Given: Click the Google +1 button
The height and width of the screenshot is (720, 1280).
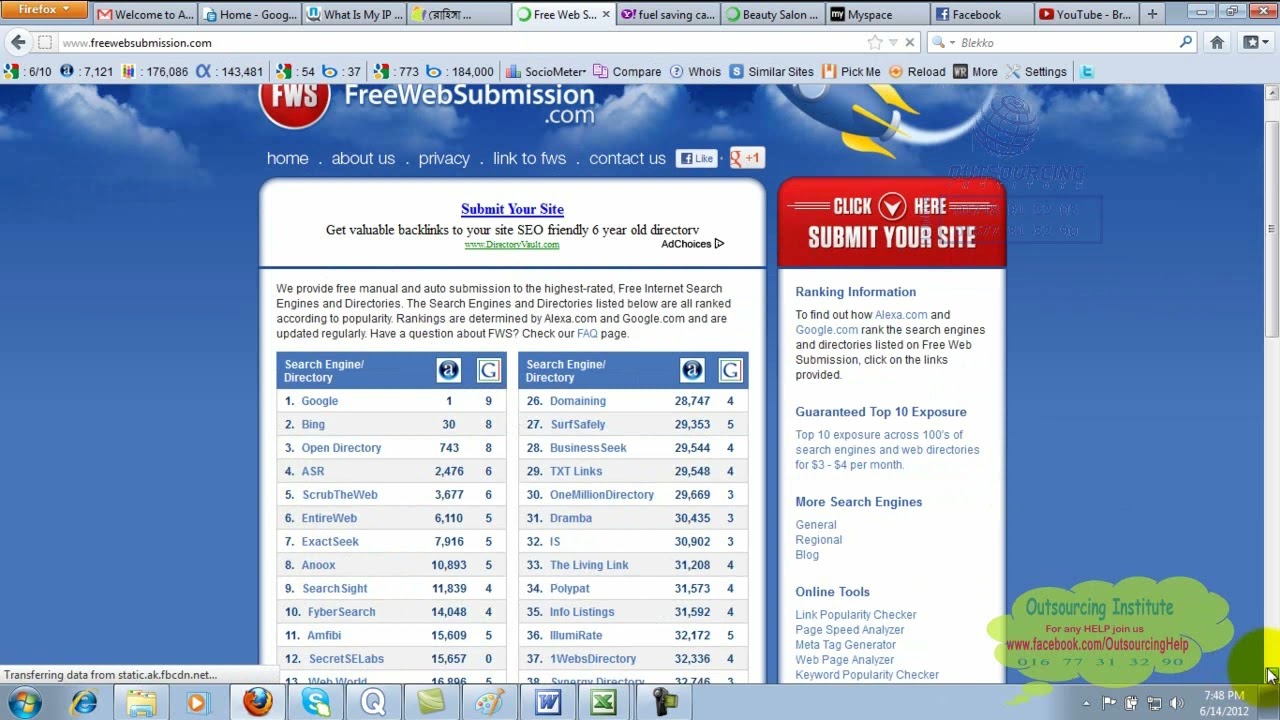Looking at the screenshot, I should pyautogui.click(x=746, y=158).
